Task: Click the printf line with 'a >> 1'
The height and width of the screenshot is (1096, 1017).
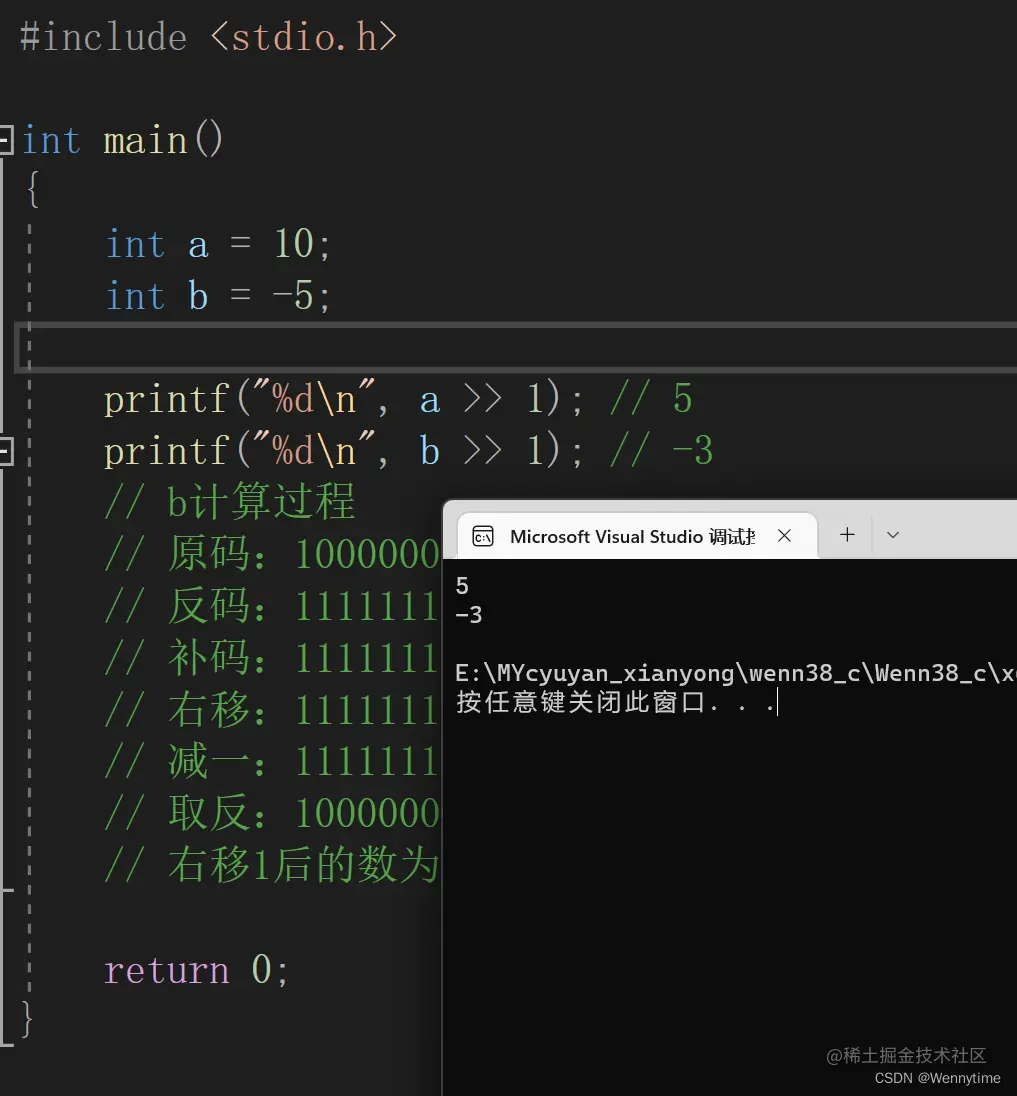Action: pos(398,399)
